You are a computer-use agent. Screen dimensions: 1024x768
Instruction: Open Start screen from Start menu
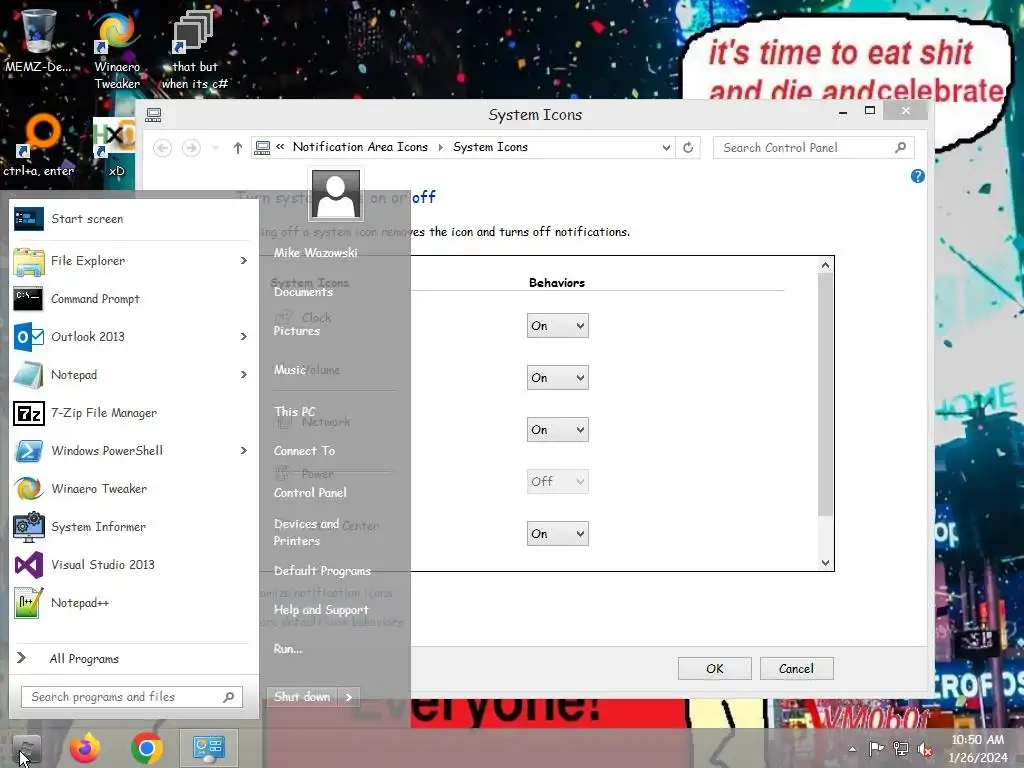click(x=131, y=219)
